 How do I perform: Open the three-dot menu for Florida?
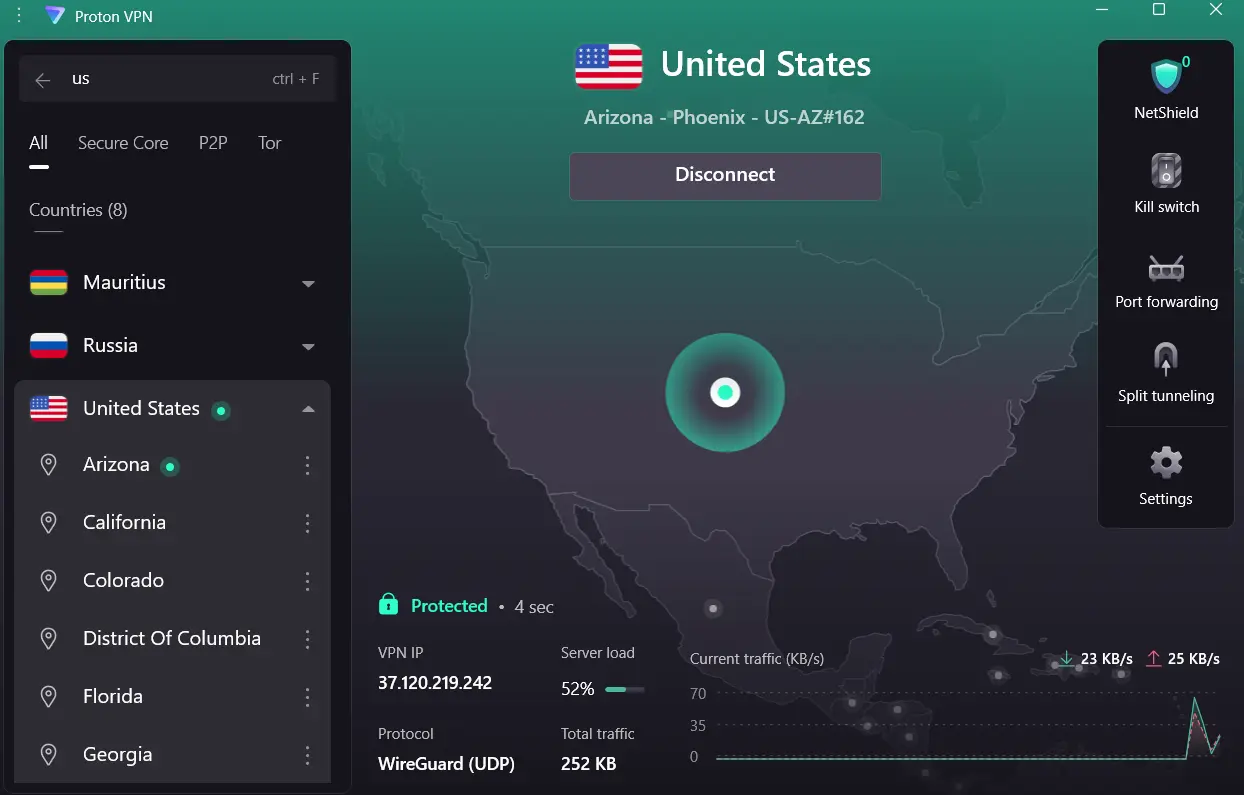[x=307, y=697]
